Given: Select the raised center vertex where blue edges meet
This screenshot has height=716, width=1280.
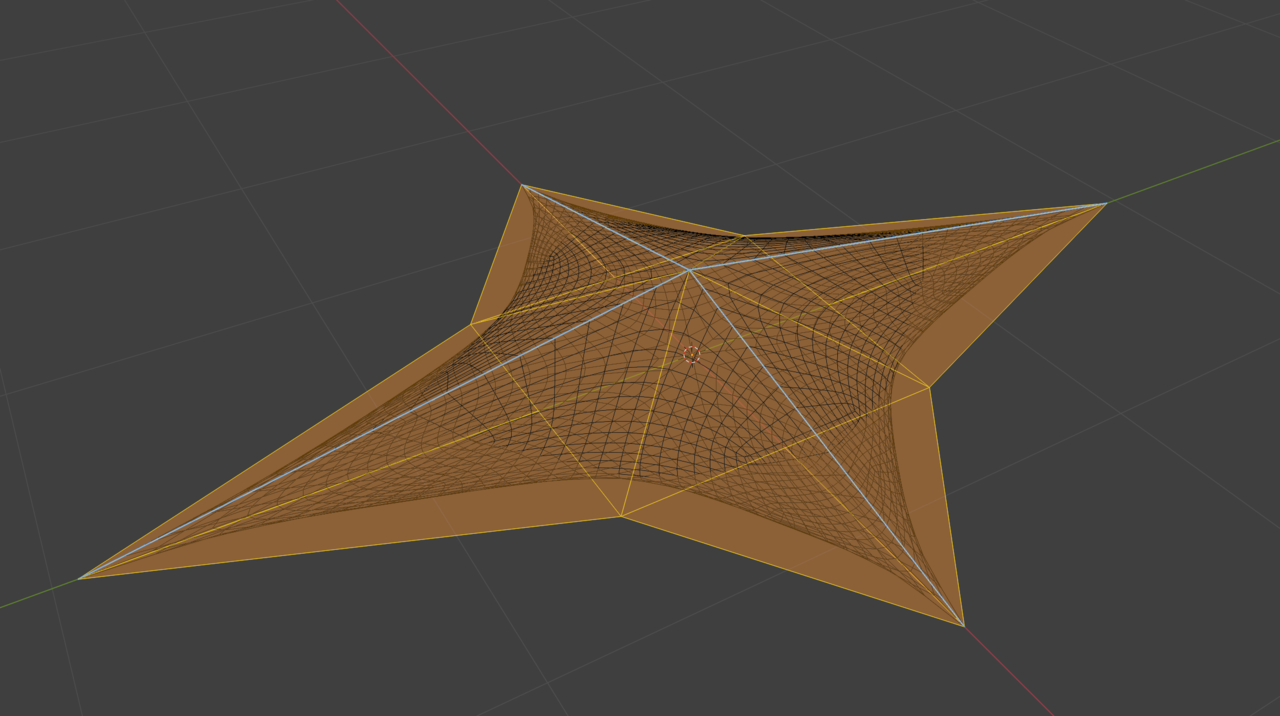Looking at the screenshot, I should pyautogui.click(x=688, y=270).
